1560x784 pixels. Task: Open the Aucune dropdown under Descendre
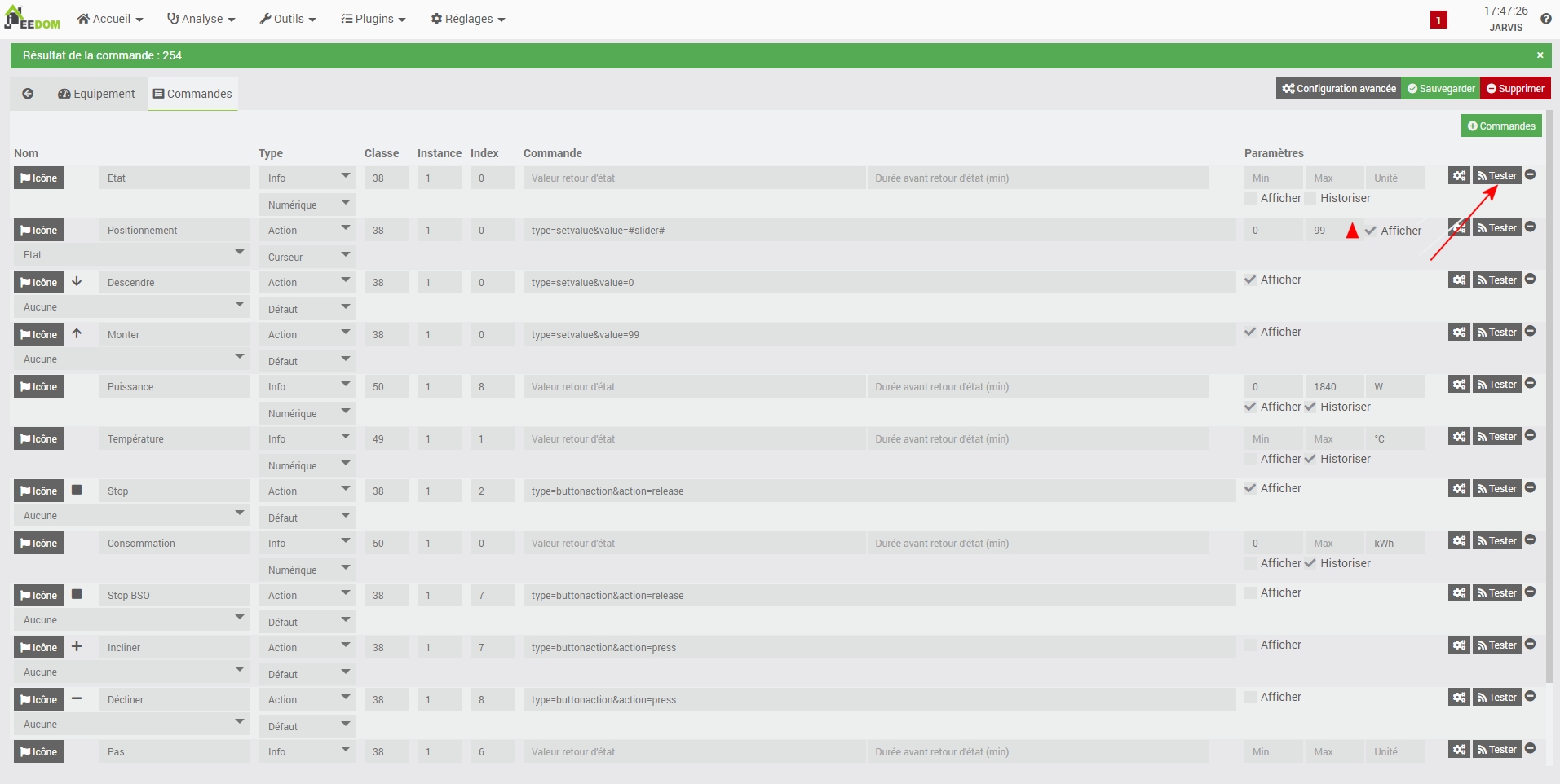pos(132,306)
